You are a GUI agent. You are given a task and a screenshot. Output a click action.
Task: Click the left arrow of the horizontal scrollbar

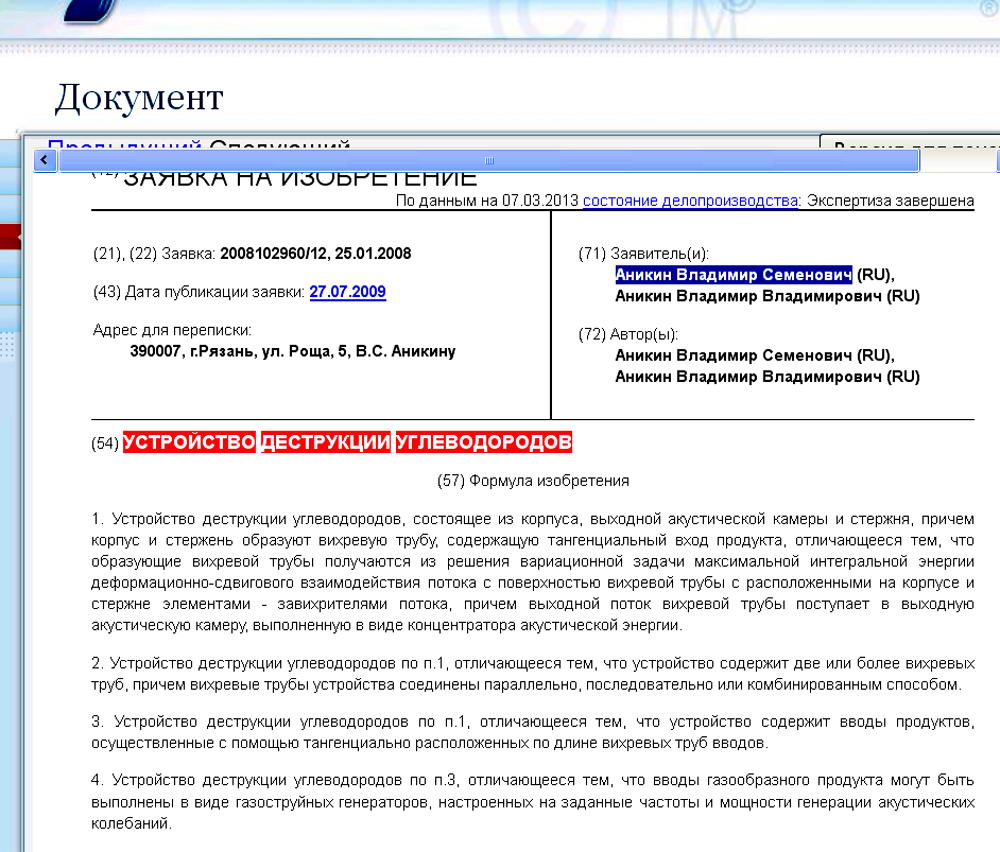coord(44,160)
